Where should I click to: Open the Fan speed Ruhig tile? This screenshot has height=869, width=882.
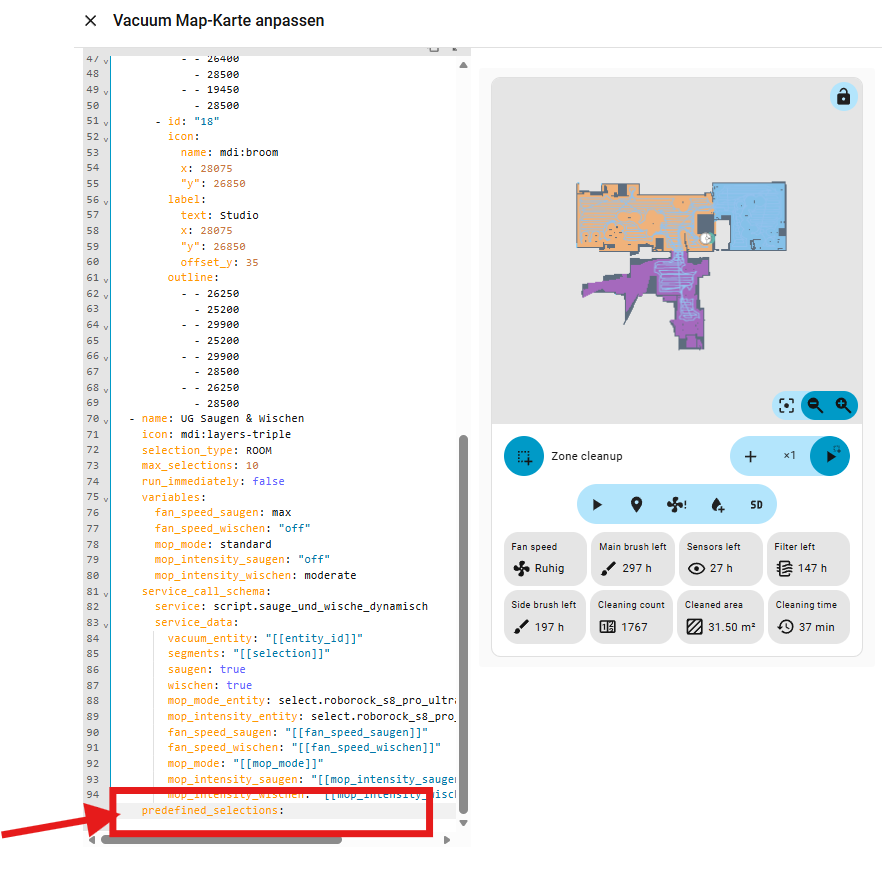point(543,559)
